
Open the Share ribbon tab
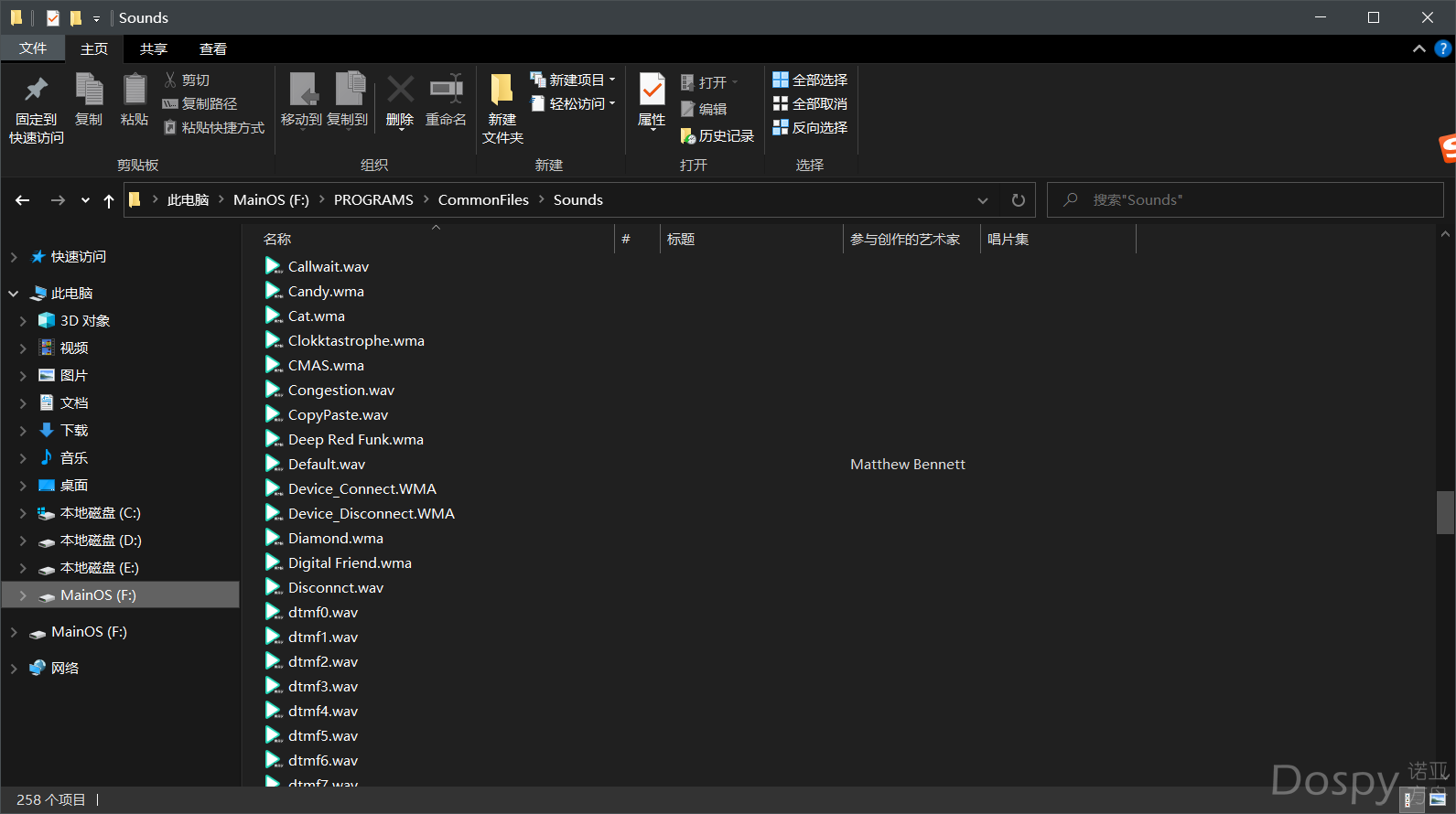[x=153, y=49]
